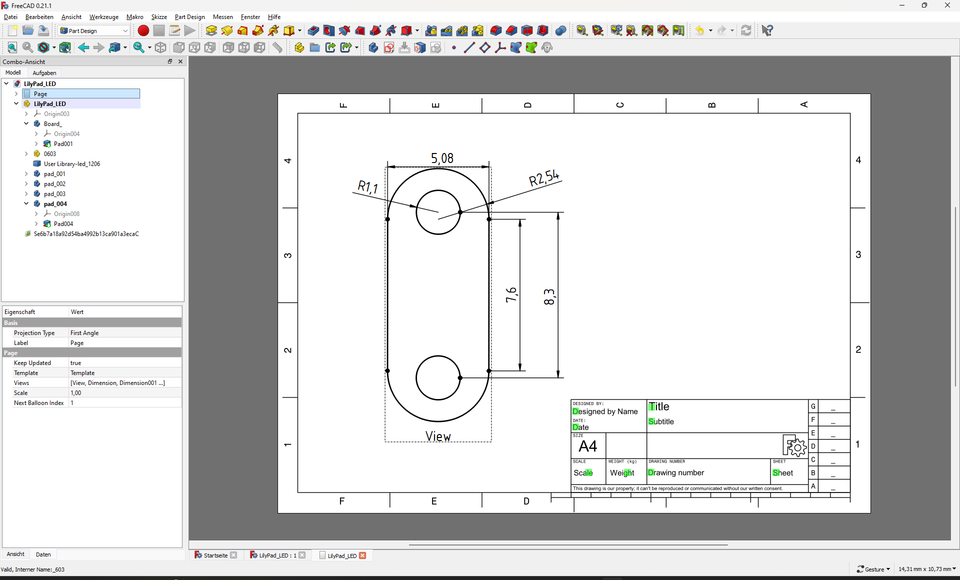Open the Part Design workbench selector
This screenshot has height=580, width=960.
(97, 31)
